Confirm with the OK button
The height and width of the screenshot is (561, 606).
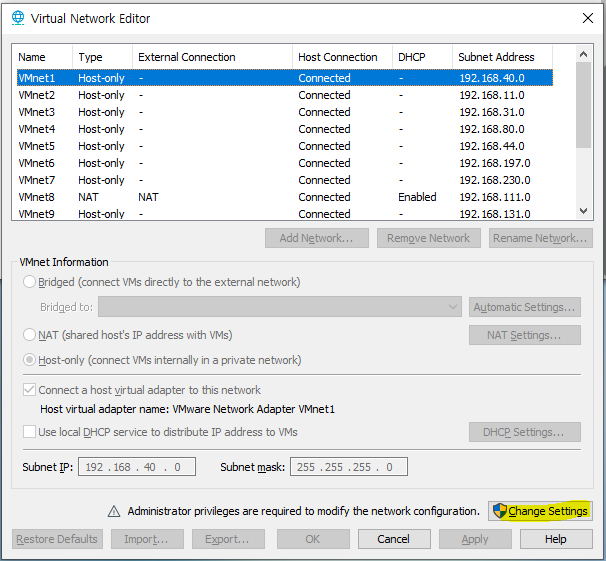(x=313, y=539)
